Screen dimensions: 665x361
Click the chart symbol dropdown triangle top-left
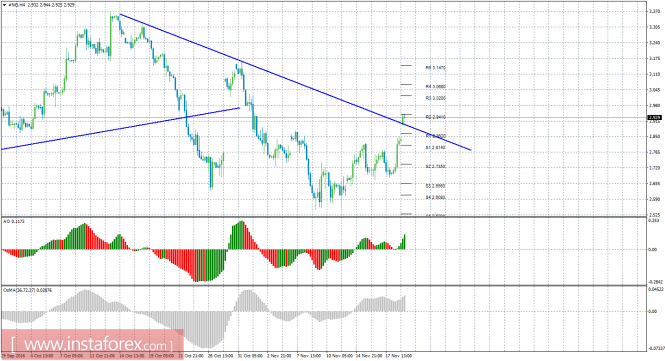[4, 5]
